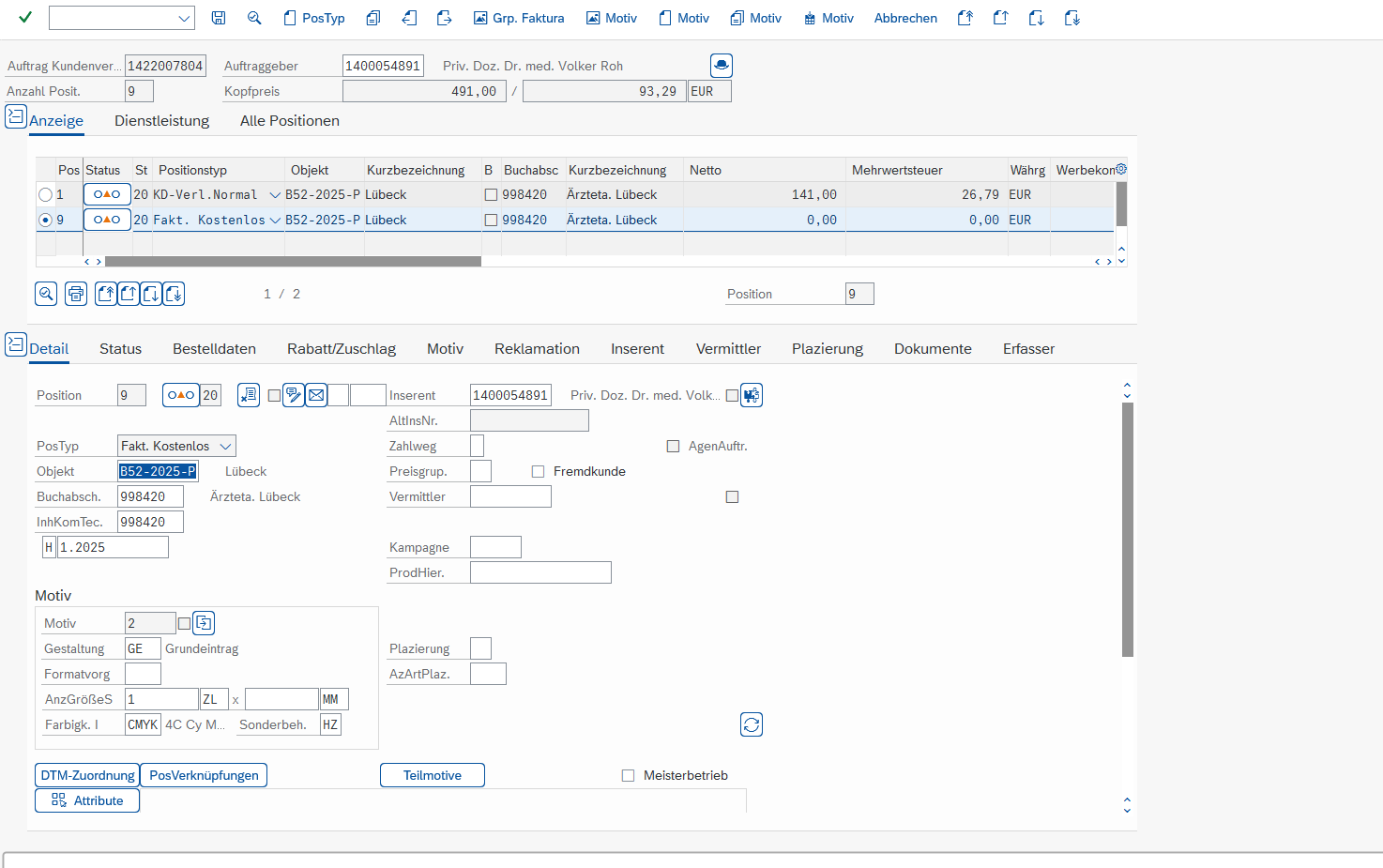Click the Save diskette icon
The width and height of the screenshot is (1383, 868).
coord(219,18)
